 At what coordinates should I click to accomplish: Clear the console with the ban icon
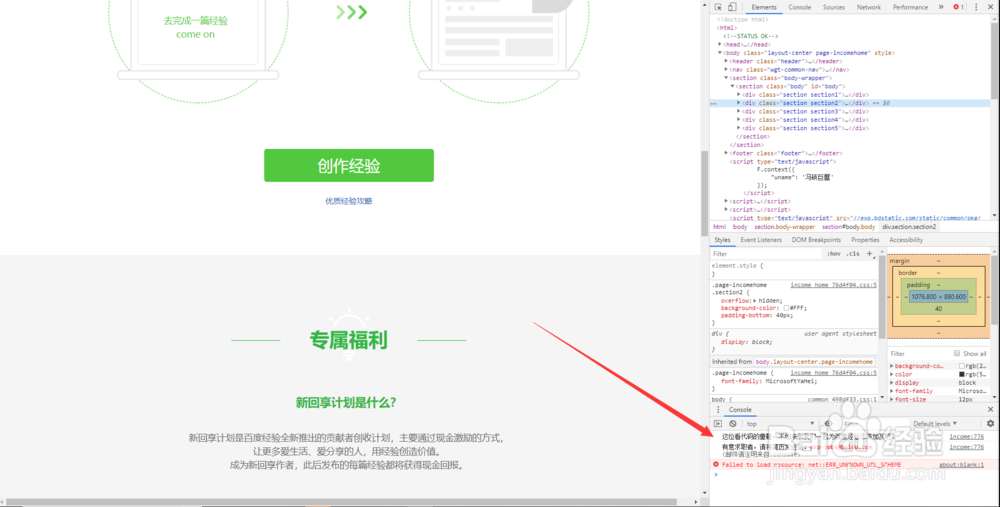pos(733,423)
